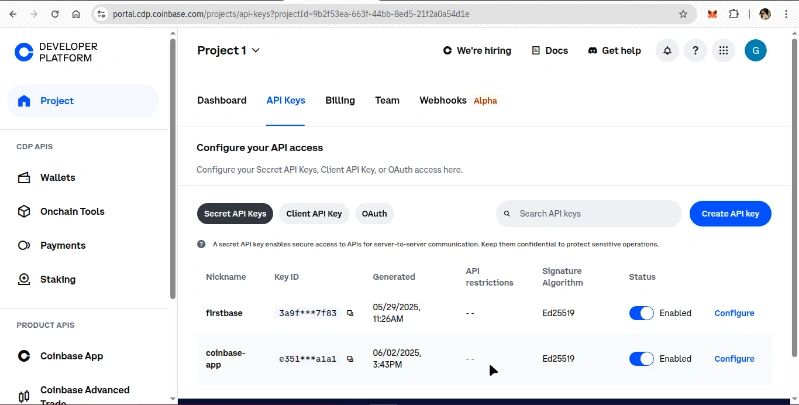799x405 pixels.
Task: Switch to the Dashboard tab
Action: click(222, 100)
